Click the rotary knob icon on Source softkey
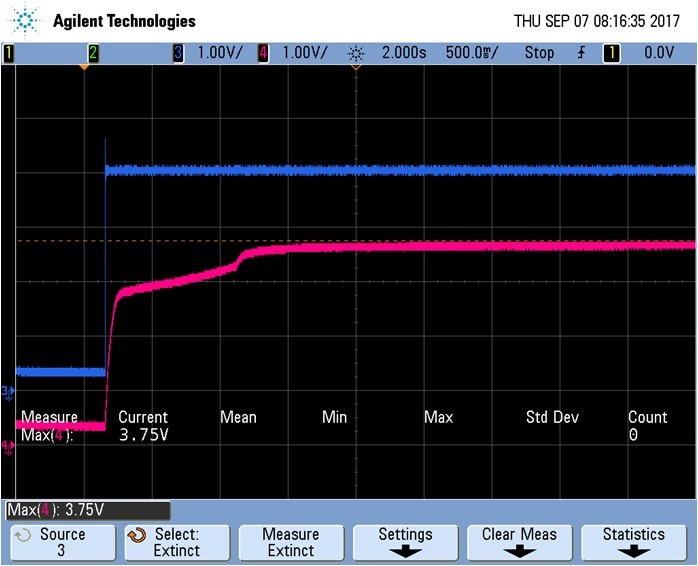Screen dimensions: 698x566 [x=23, y=535]
